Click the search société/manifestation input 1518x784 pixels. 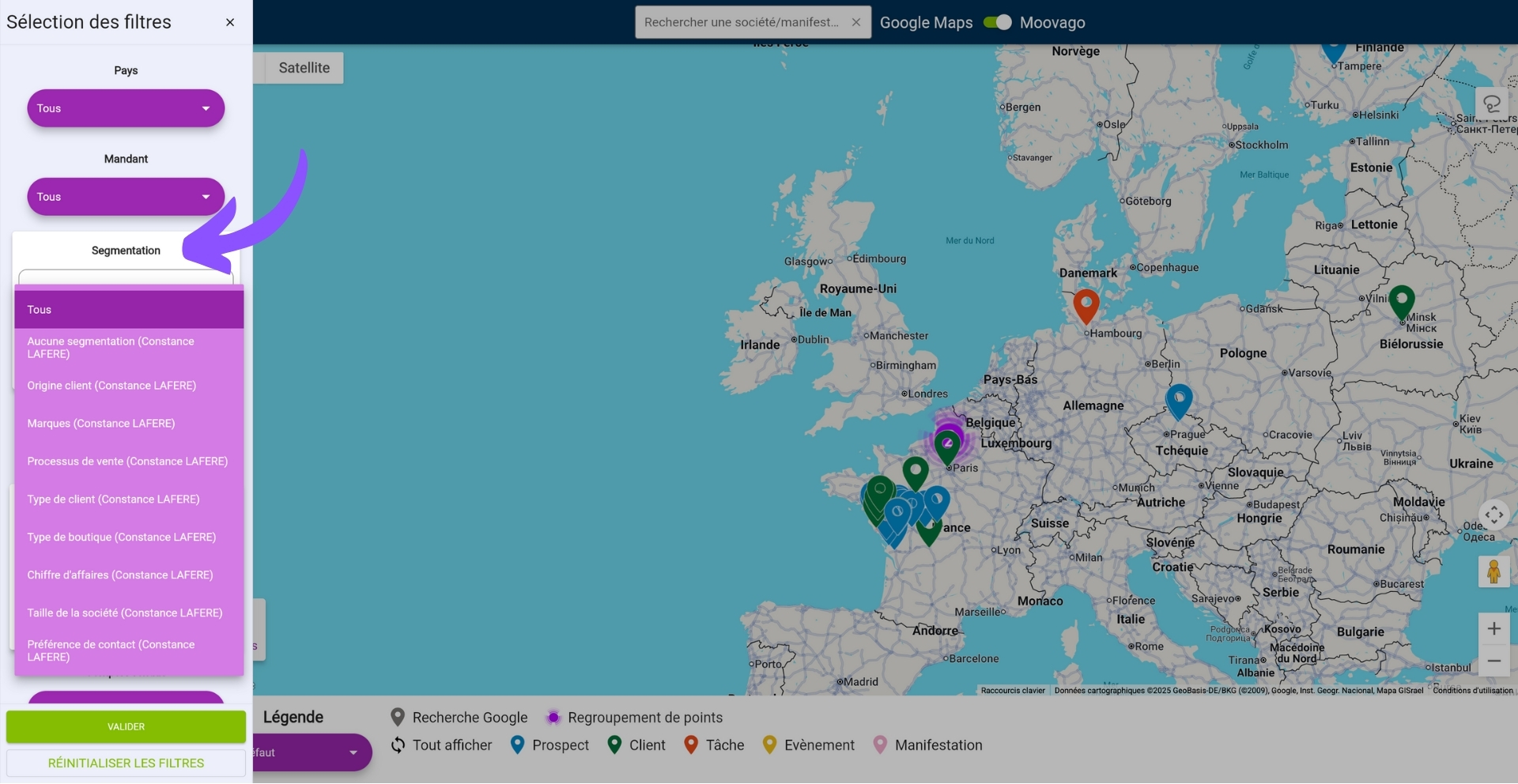point(741,22)
